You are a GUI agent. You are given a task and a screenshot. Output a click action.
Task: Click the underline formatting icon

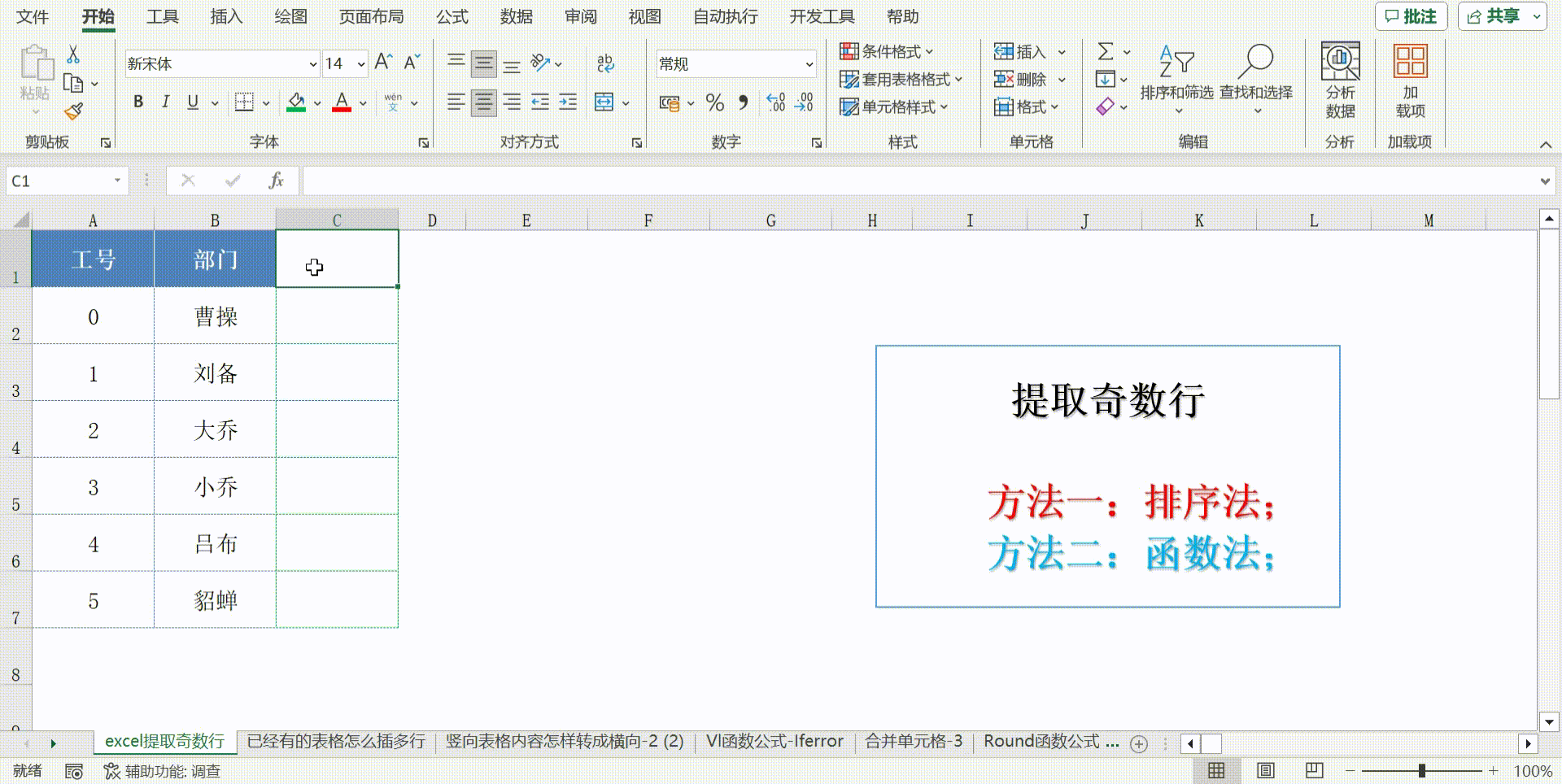point(192,102)
